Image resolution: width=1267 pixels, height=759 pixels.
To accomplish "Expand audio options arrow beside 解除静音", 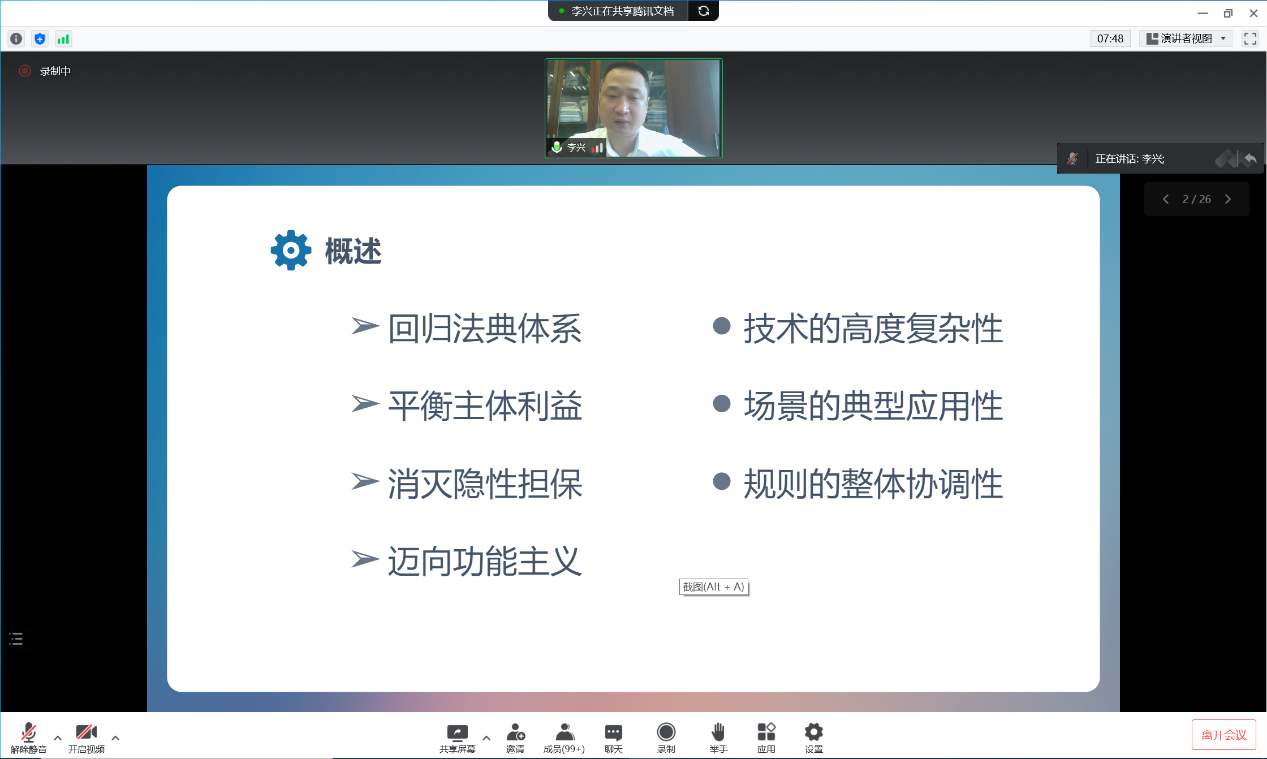I will click(x=57, y=738).
